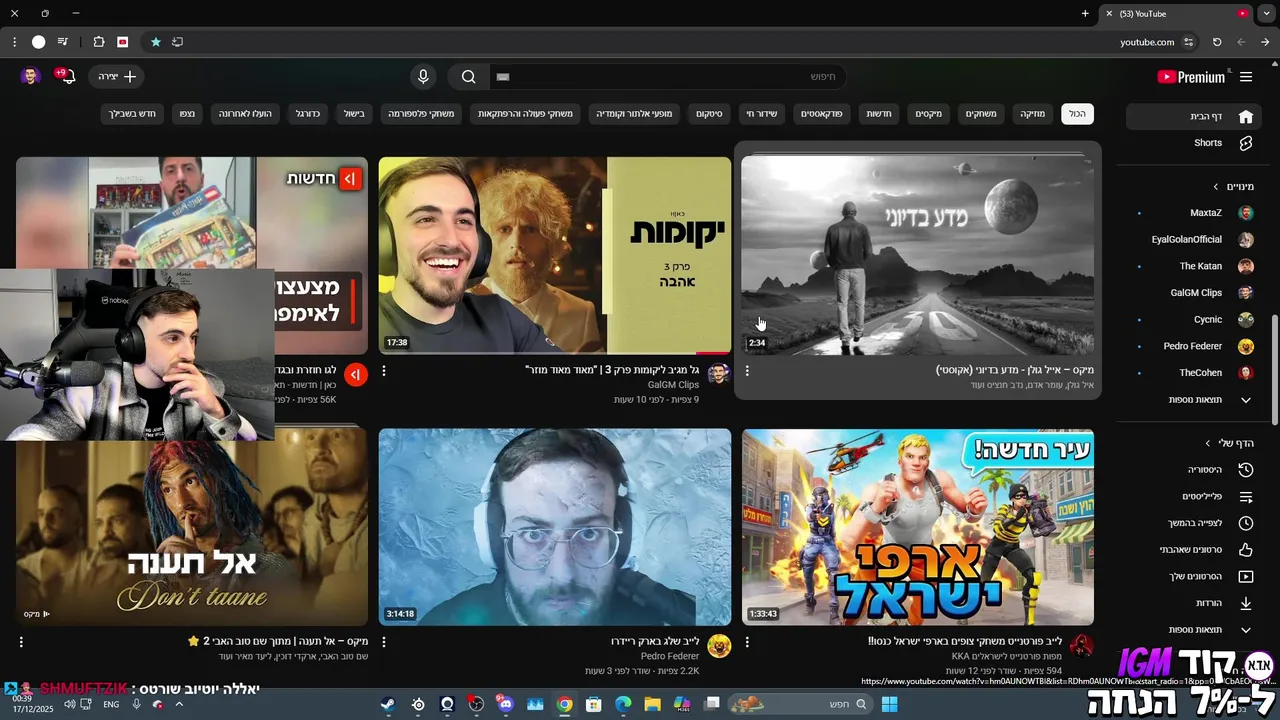Start voice search with microphone icon
The image size is (1280, 720).
point(423,77)
